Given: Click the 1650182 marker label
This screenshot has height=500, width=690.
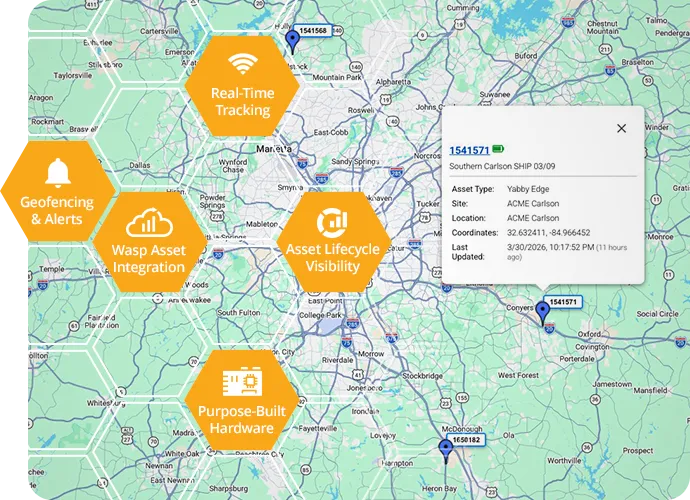Looking at the screenshot, I should (x=468, y=439).
